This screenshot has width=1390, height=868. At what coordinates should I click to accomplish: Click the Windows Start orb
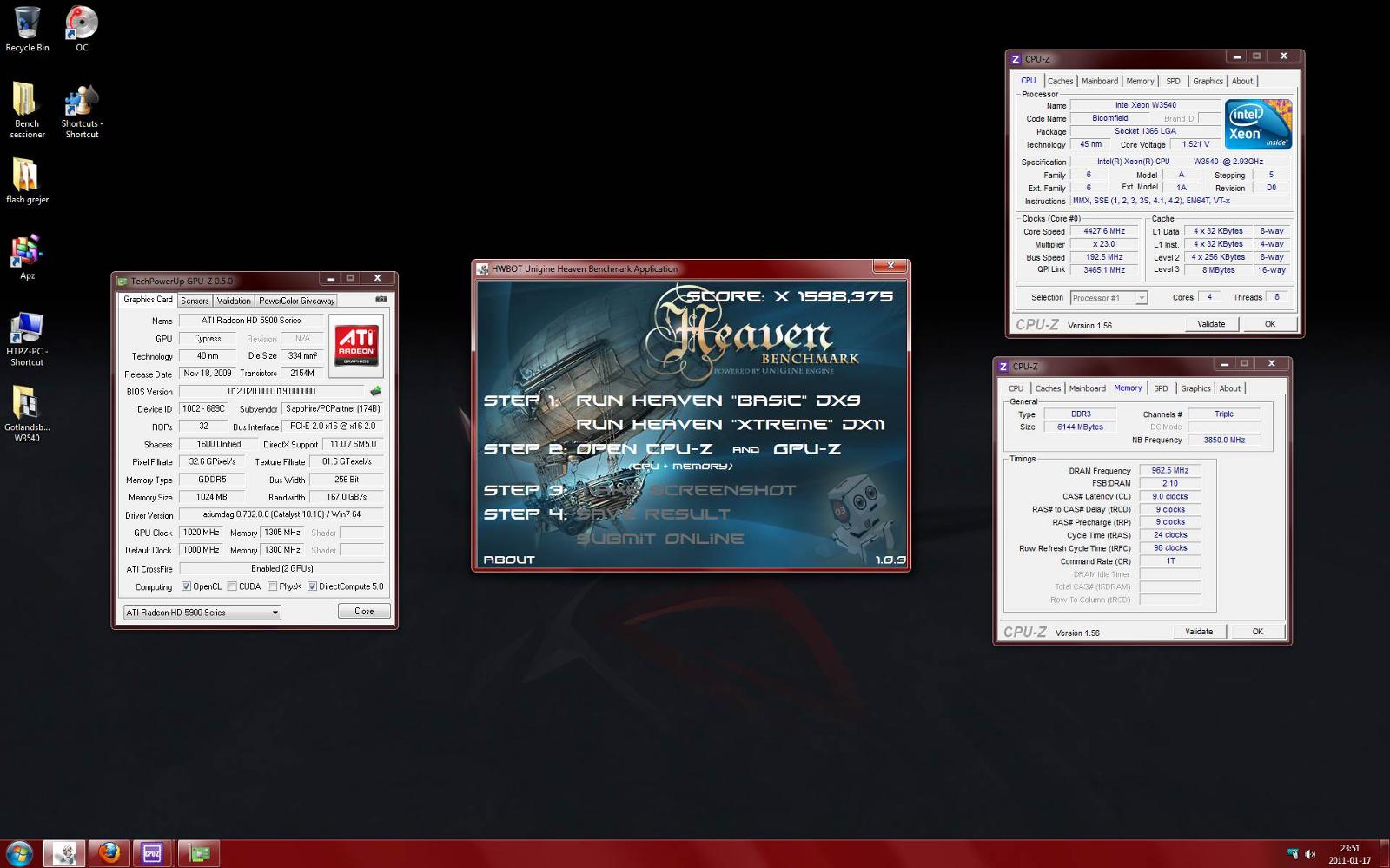(x=19, y=852)
